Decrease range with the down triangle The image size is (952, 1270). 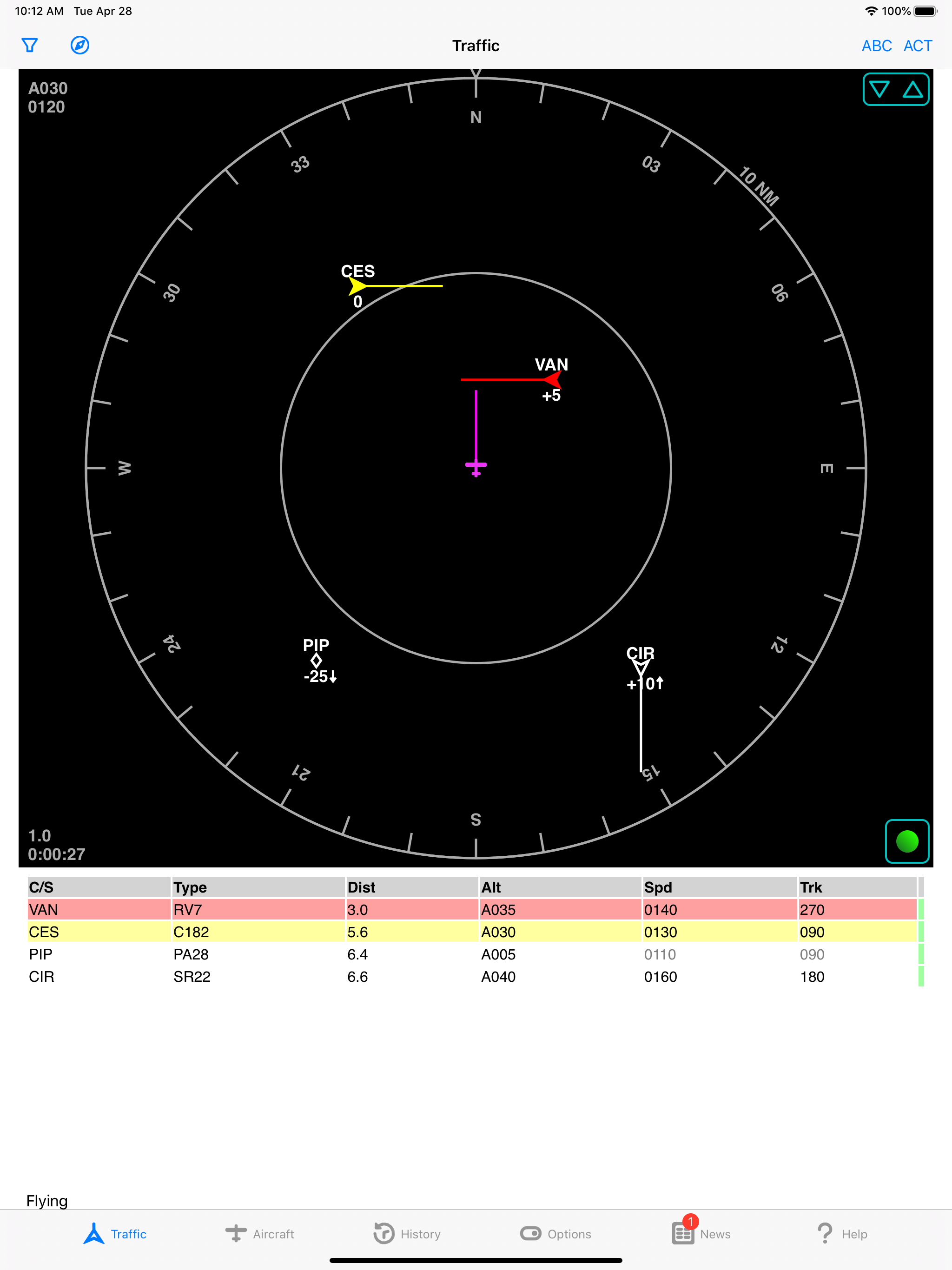(x=879, y=90)
